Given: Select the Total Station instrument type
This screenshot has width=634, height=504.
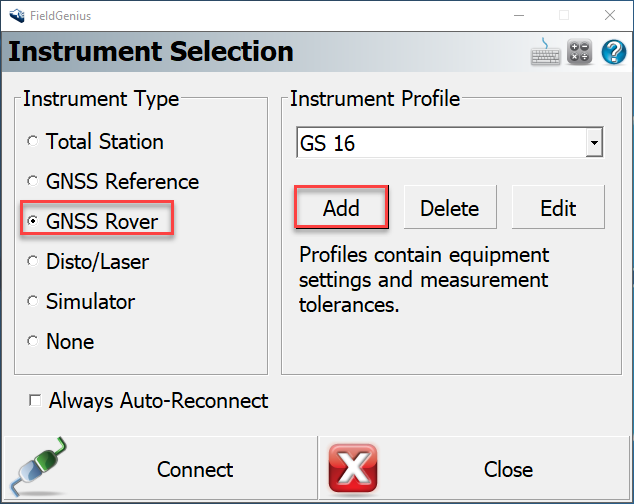Looking at the screenshot, I should click(33, 142).
